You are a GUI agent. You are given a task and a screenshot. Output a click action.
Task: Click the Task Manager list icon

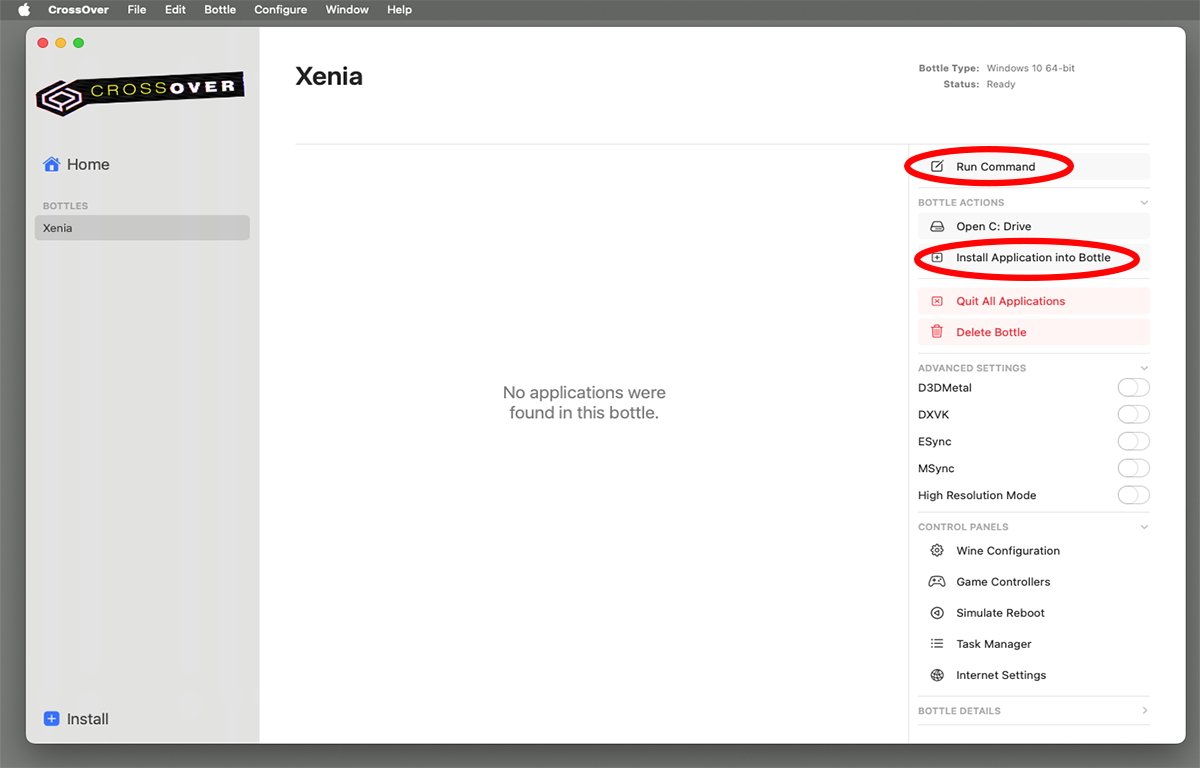point(937,644)
